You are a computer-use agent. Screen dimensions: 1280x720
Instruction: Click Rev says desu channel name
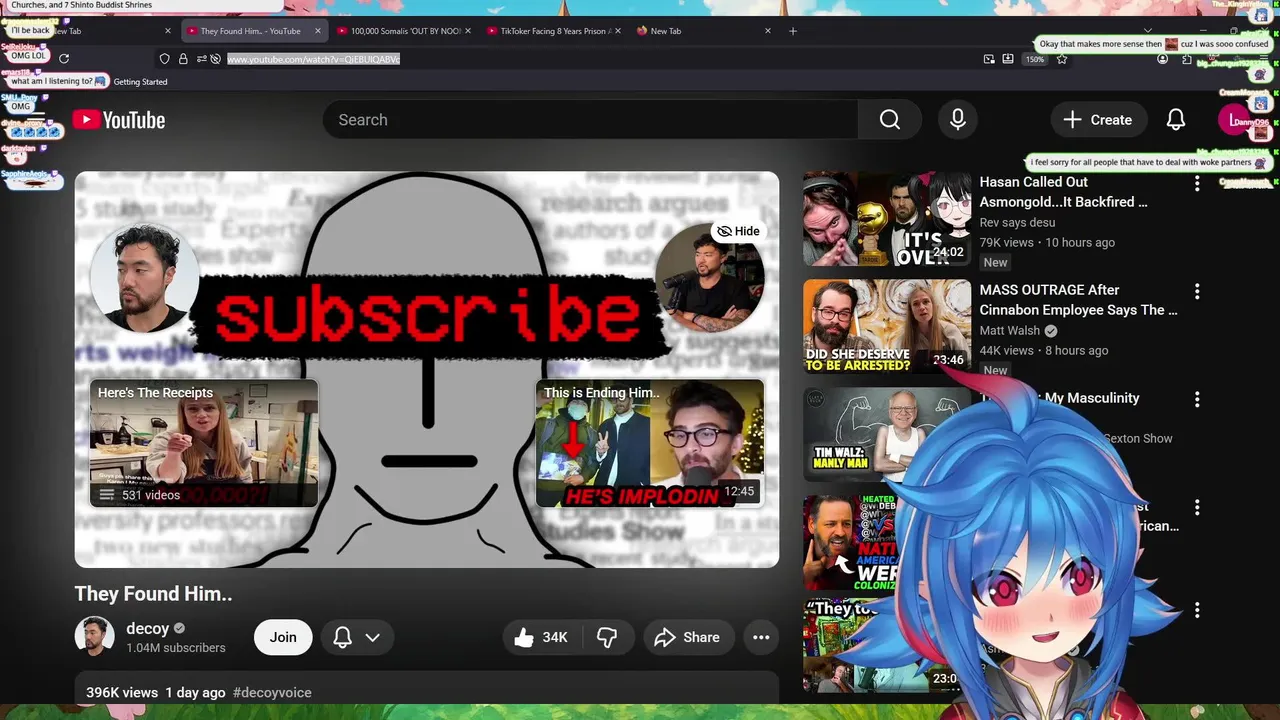(x=1017, y=223)
